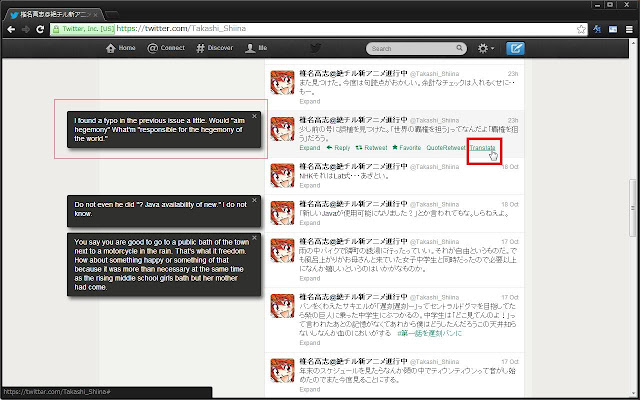This screenshot has height=400, width=640.
Task: Click the avatar of the NHK tweet
Action: pos(282,176)
